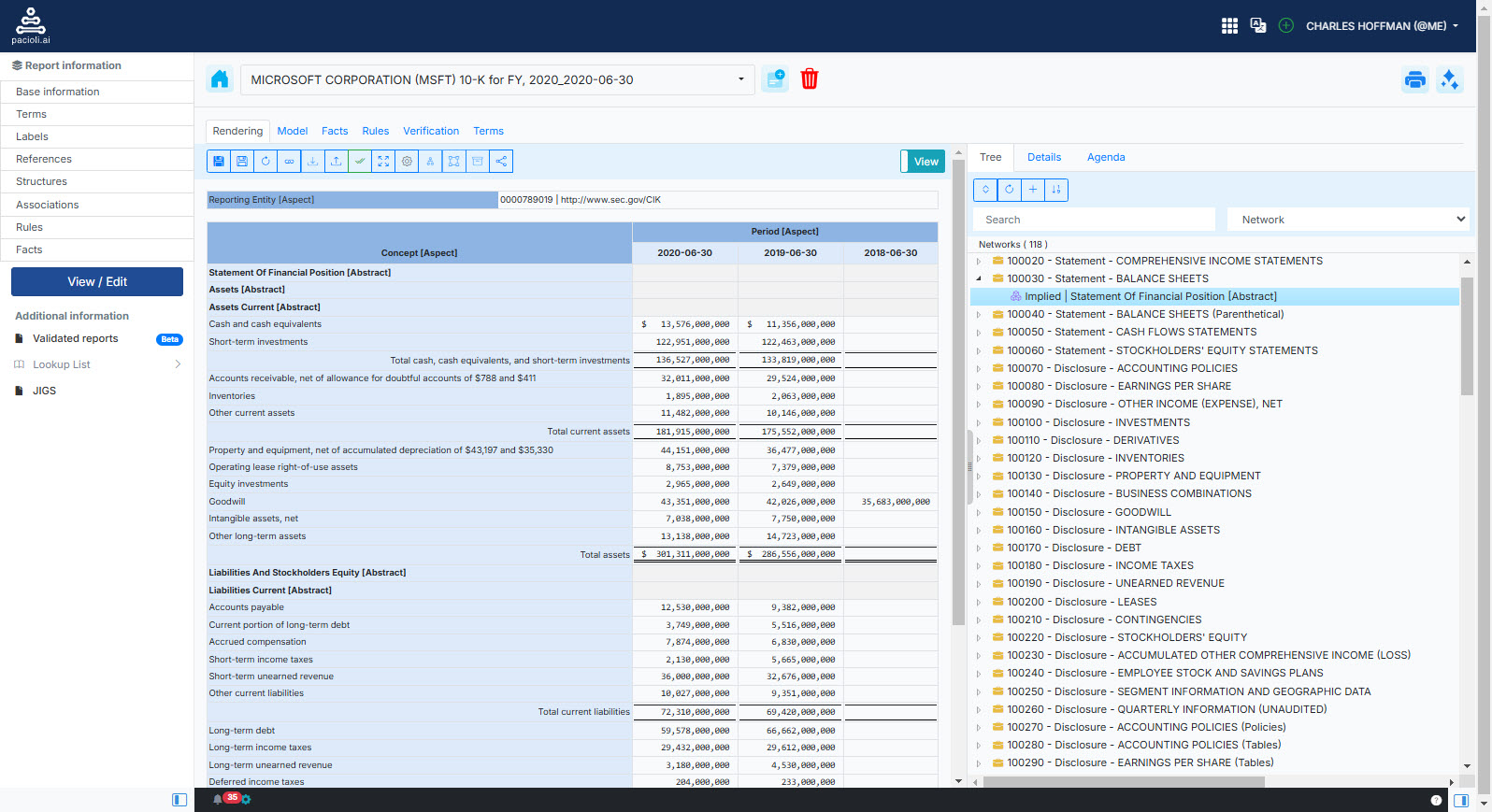
Task: Click the tree Search input field
Action: pos(1094,220)
